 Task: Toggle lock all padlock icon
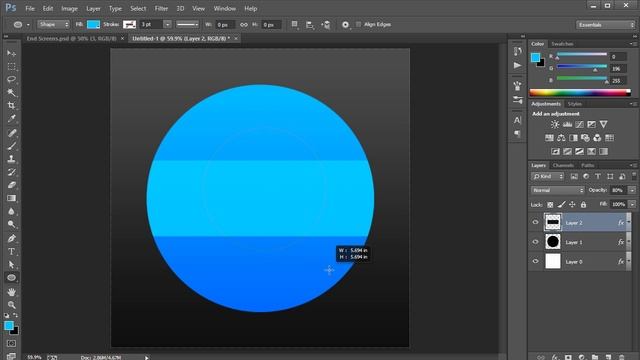[x=583, y=204]
